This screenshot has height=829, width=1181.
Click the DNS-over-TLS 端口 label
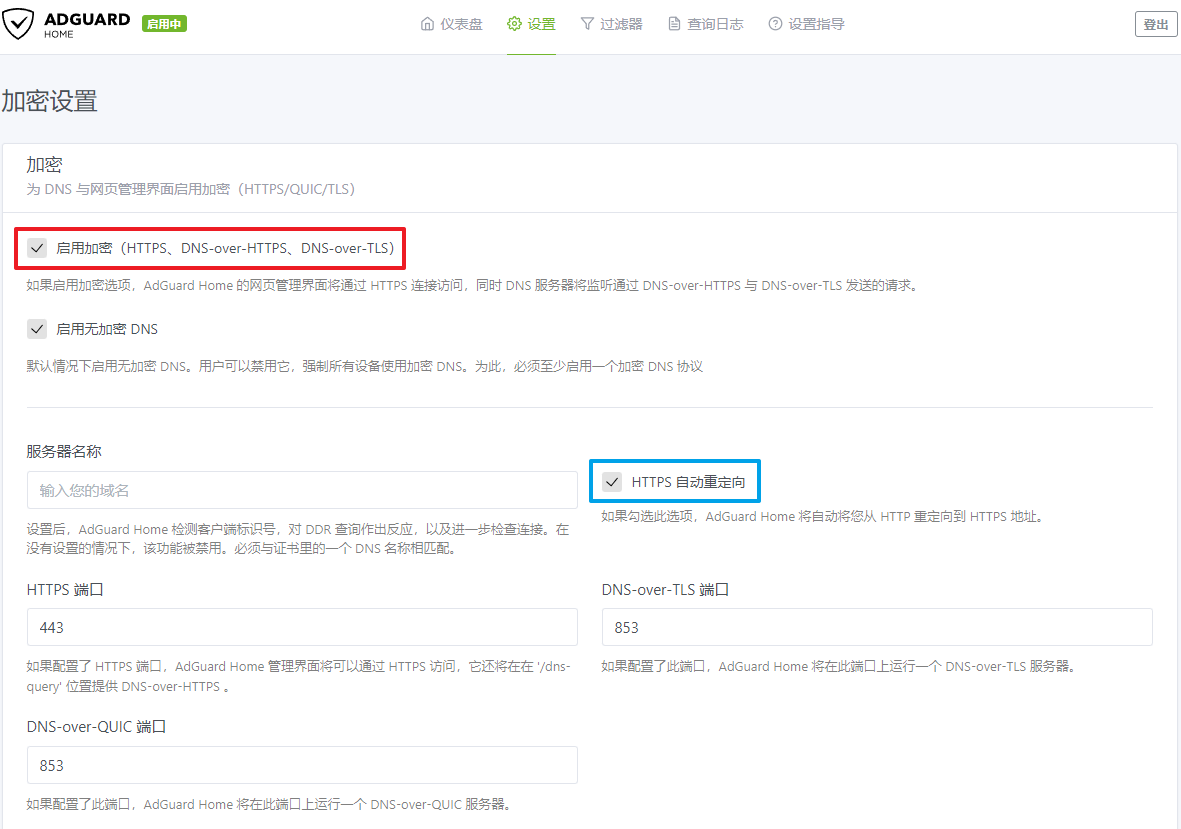click(665, 590)
